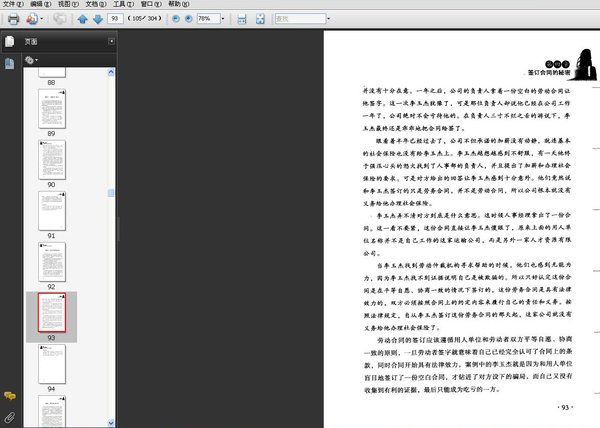The height and width of the screenshot is (428, 600).
Task: Select the page 89 thumbnail
Action: point(52,109)
